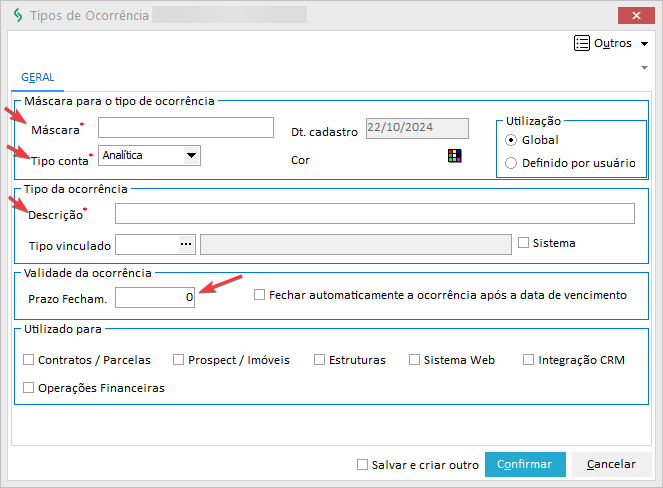Open Tipo vinculado lookup ellipsis button

[184, 243]
